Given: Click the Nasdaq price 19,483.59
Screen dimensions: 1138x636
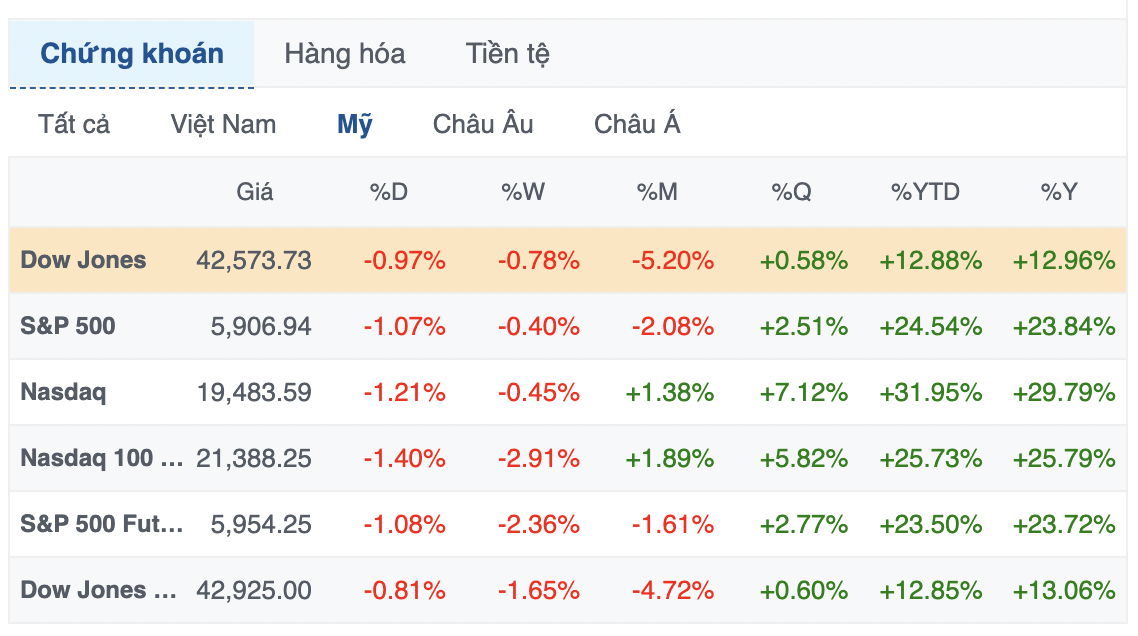Looking at the screenshot, I should (253, 392).
